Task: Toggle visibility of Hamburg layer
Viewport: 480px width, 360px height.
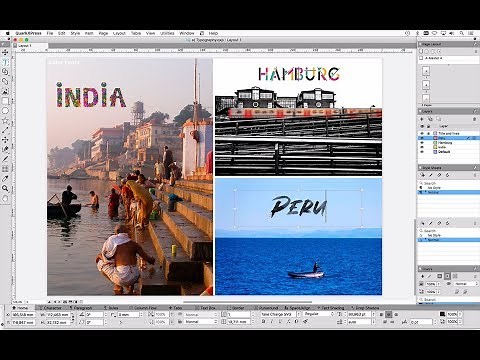Action: [x=422, y=143]
